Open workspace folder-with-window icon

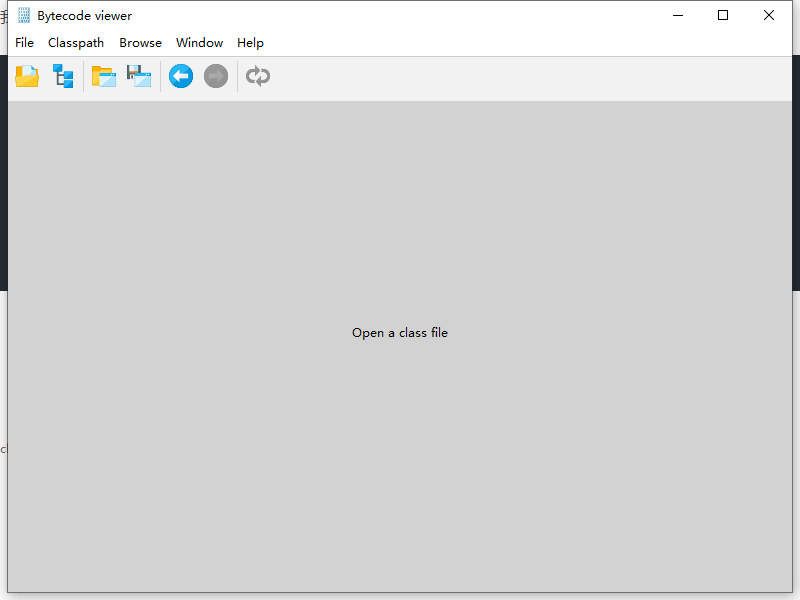104,77
